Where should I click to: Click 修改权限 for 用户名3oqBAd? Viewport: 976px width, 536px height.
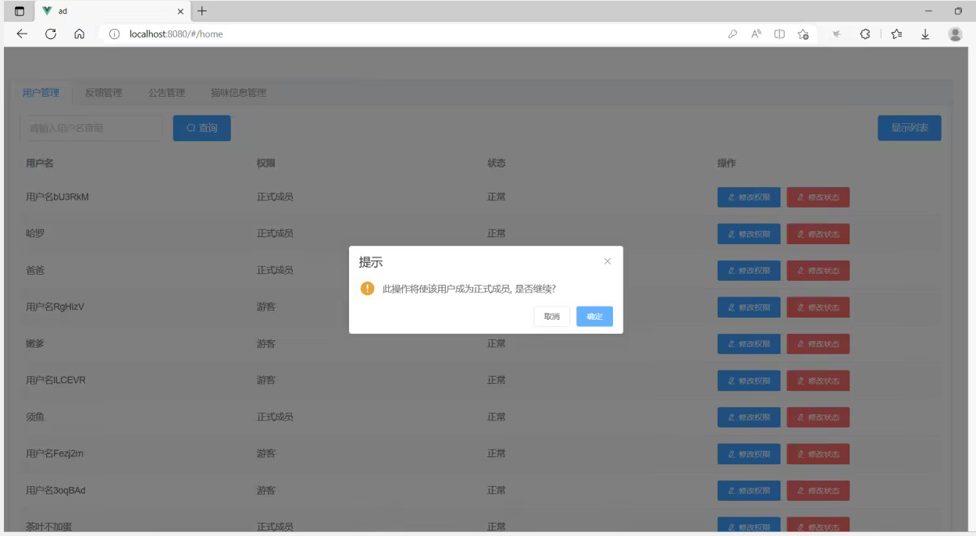tap(749, 491)
